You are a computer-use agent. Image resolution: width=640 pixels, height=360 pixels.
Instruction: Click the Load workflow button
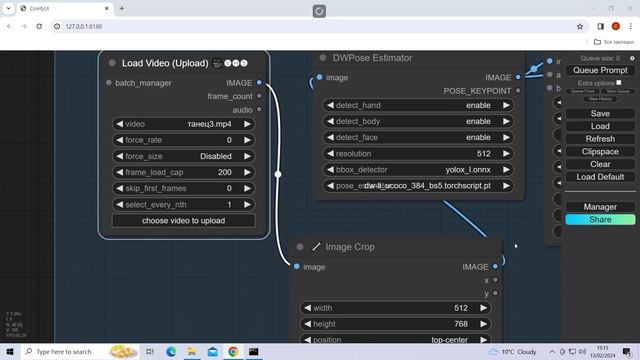[600, 126]
